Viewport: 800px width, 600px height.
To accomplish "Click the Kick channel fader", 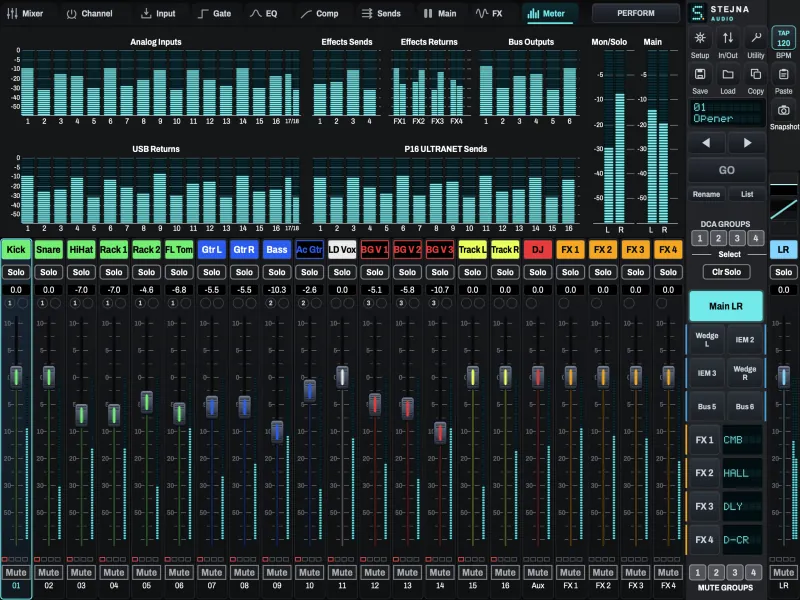I will tap(16, 377).
